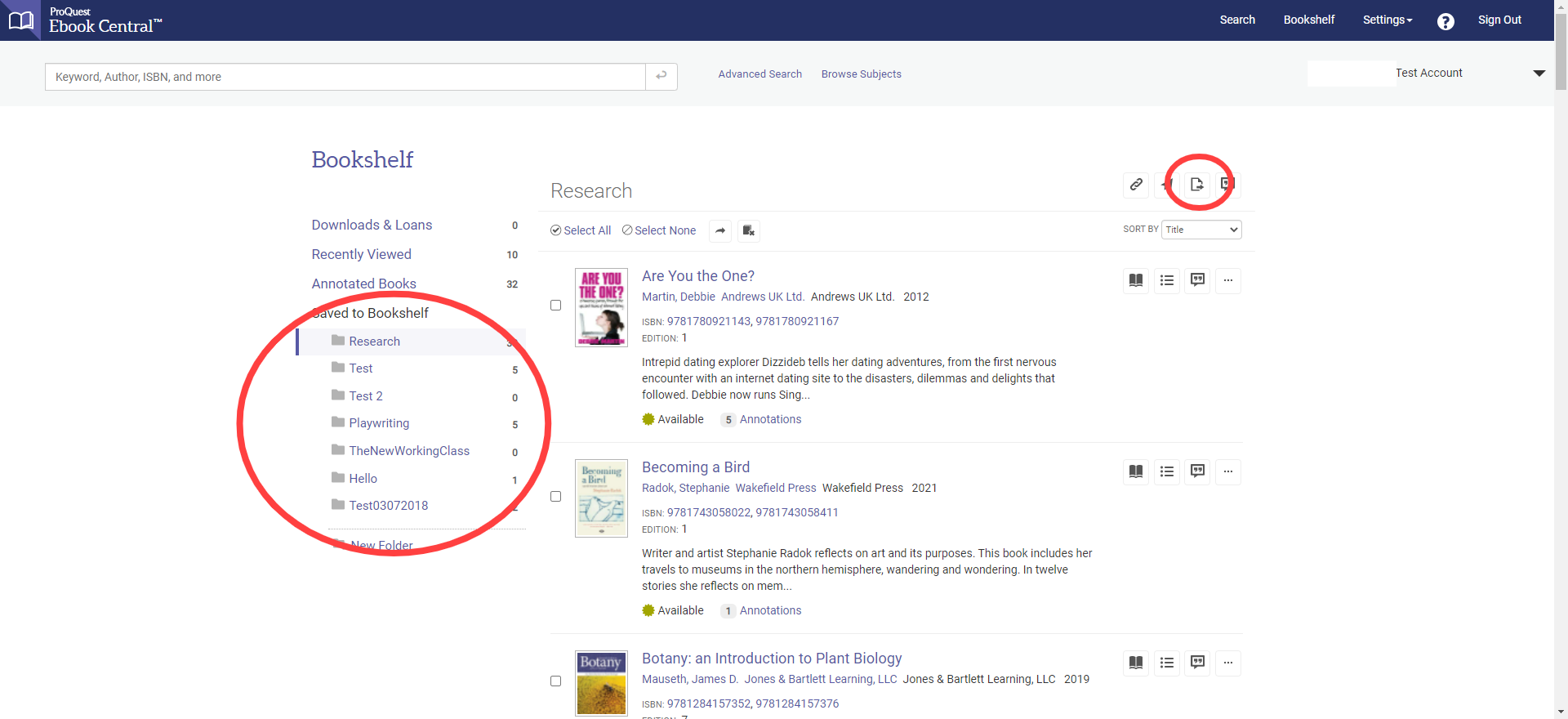This screenshot has height=719, width=1568.
Task: Open the Sort By Title dropdown
Action: 1201,230
